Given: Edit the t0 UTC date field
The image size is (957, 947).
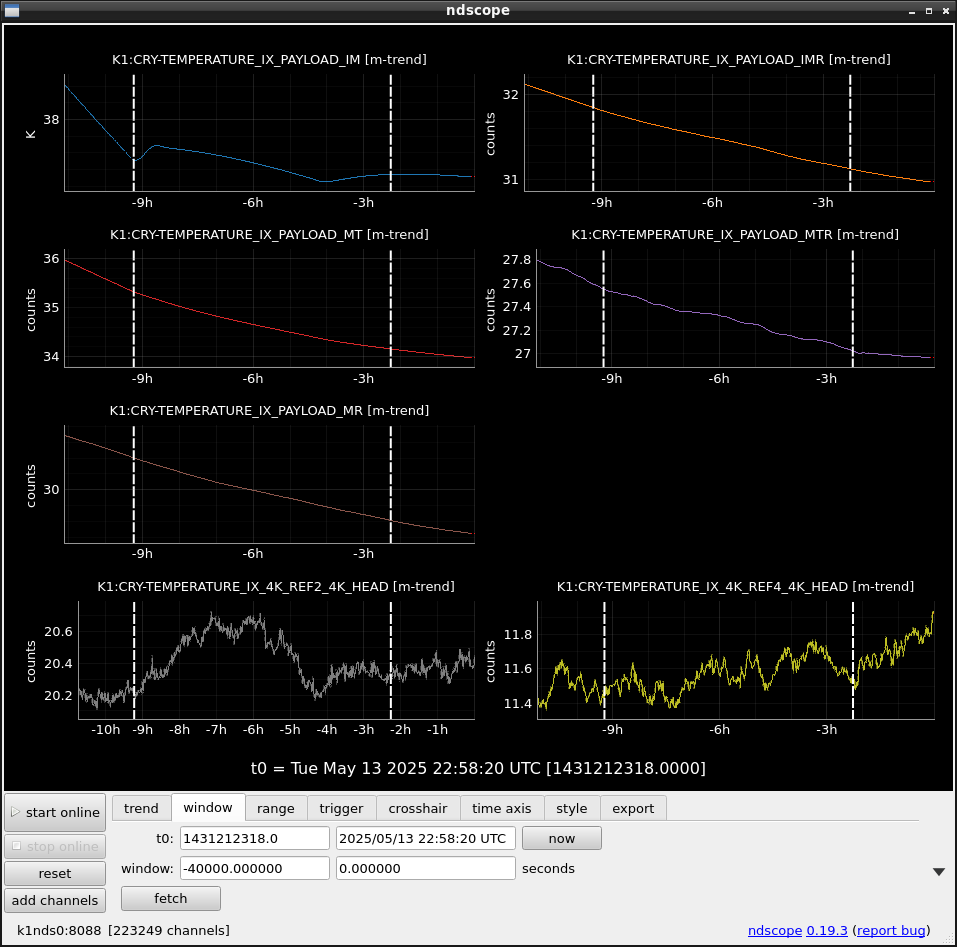Looking at the screenshot, I should tap(425, 838).
